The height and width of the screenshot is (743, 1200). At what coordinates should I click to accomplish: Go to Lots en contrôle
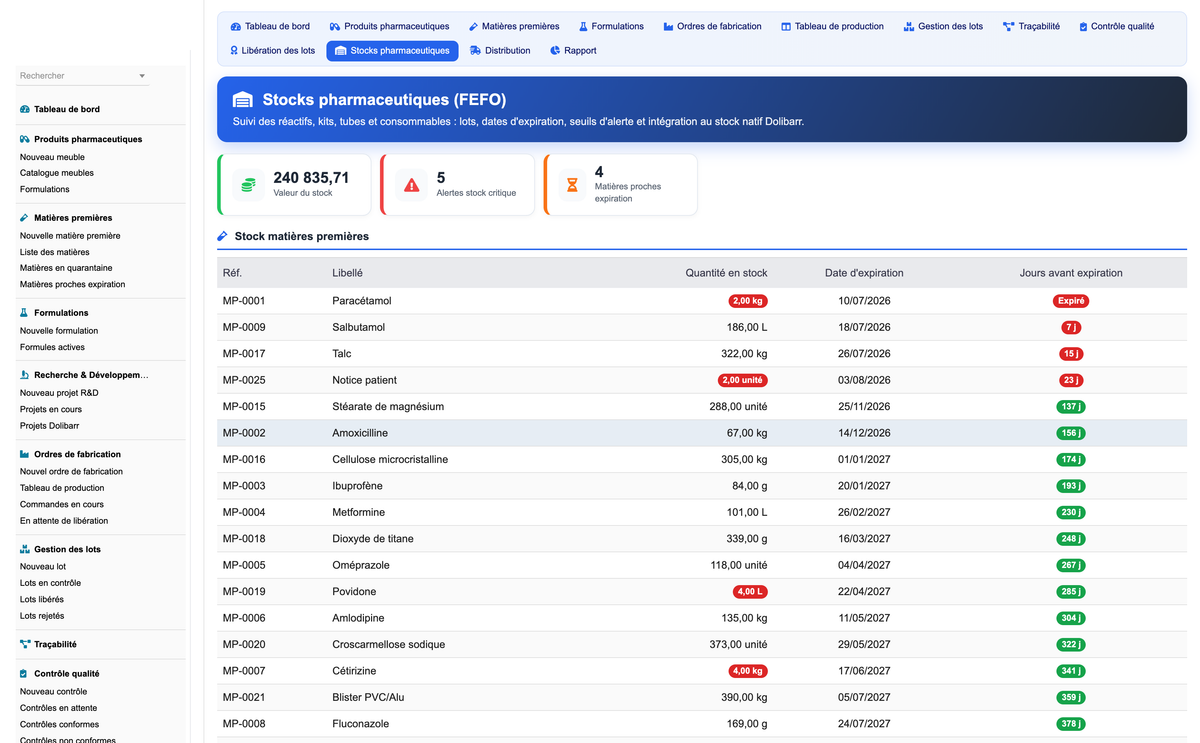point(51,583)
